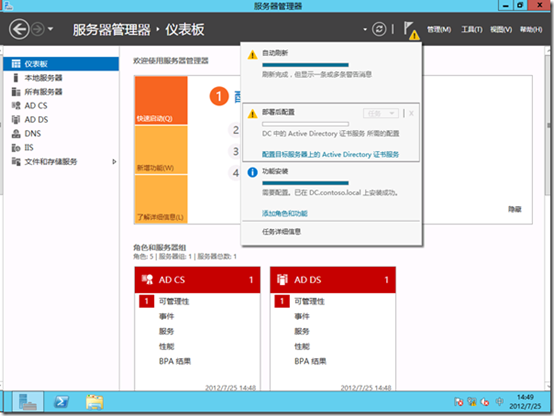Click the 本地服务器 sidebar icon
Image resolution: width=554 pixels, height=416 pixels.
pyautogui.click(x=16, y=78)
